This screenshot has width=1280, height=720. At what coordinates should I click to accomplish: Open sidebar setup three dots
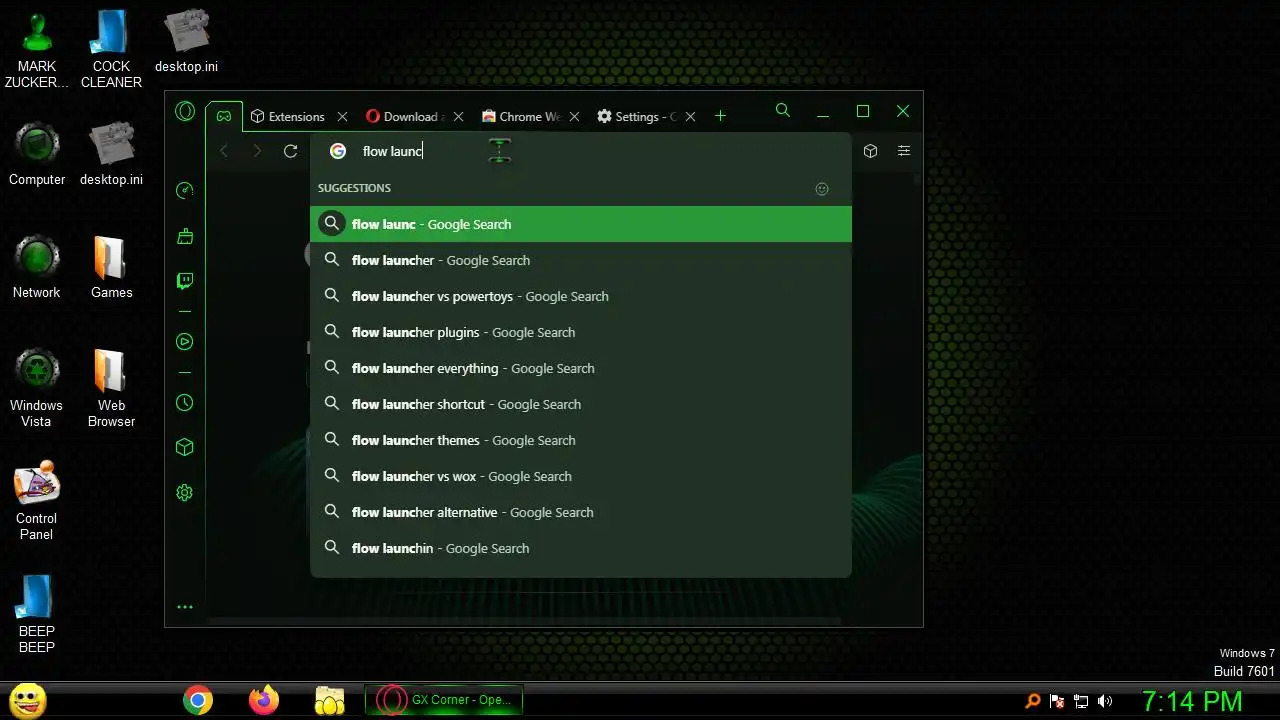coord(184,607)
